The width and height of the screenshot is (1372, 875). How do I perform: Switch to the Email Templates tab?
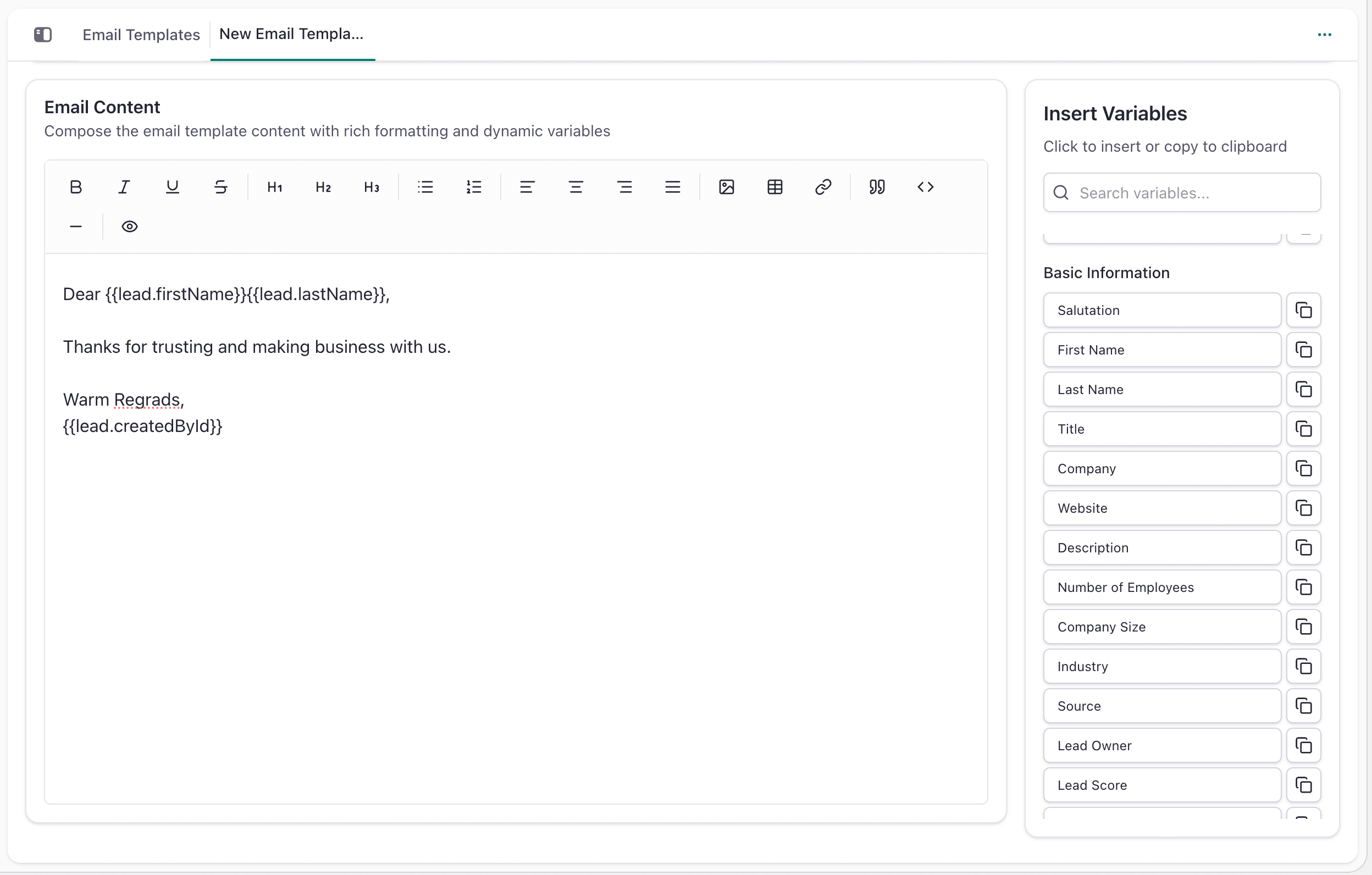141,35
